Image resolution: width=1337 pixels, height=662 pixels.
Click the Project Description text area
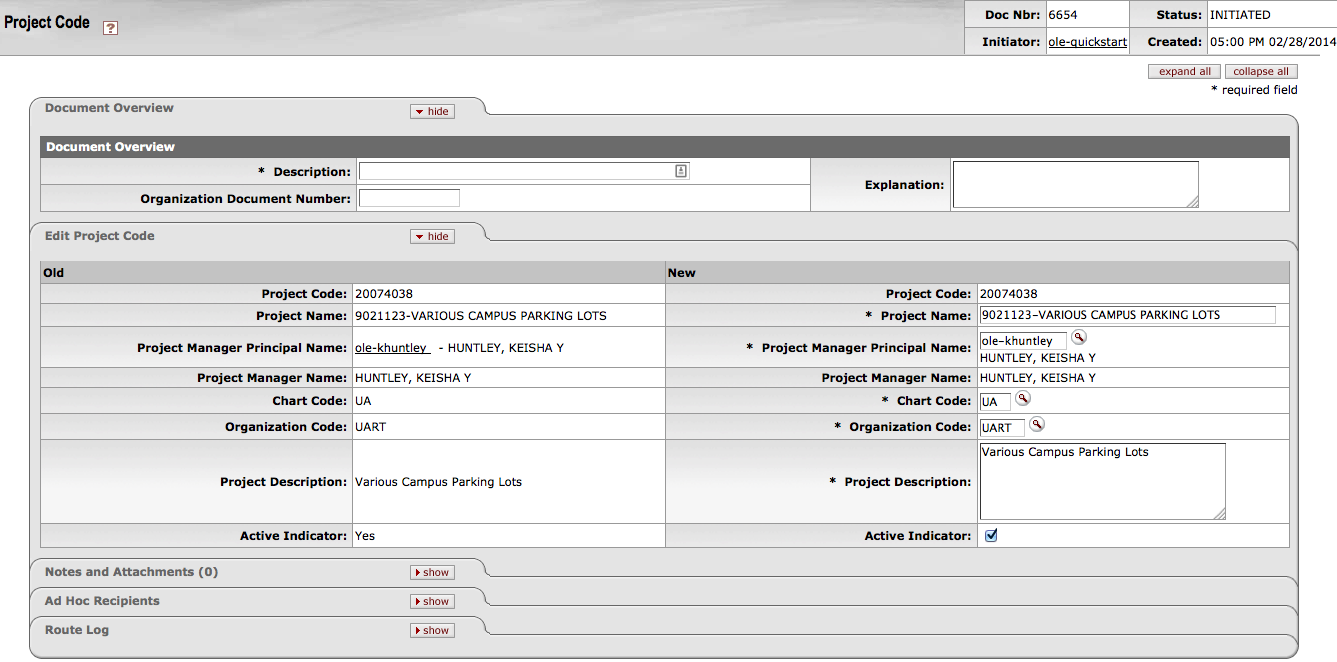pos(1102,482)
